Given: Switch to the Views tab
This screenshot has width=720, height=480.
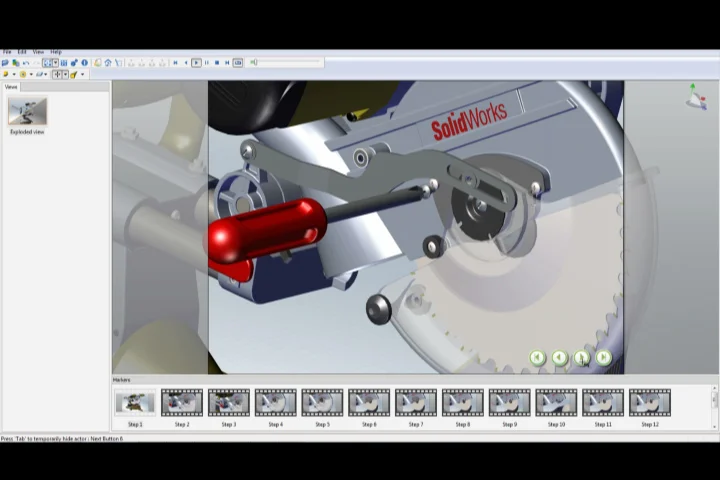Looking at the screenshot, I should [12, 87].
